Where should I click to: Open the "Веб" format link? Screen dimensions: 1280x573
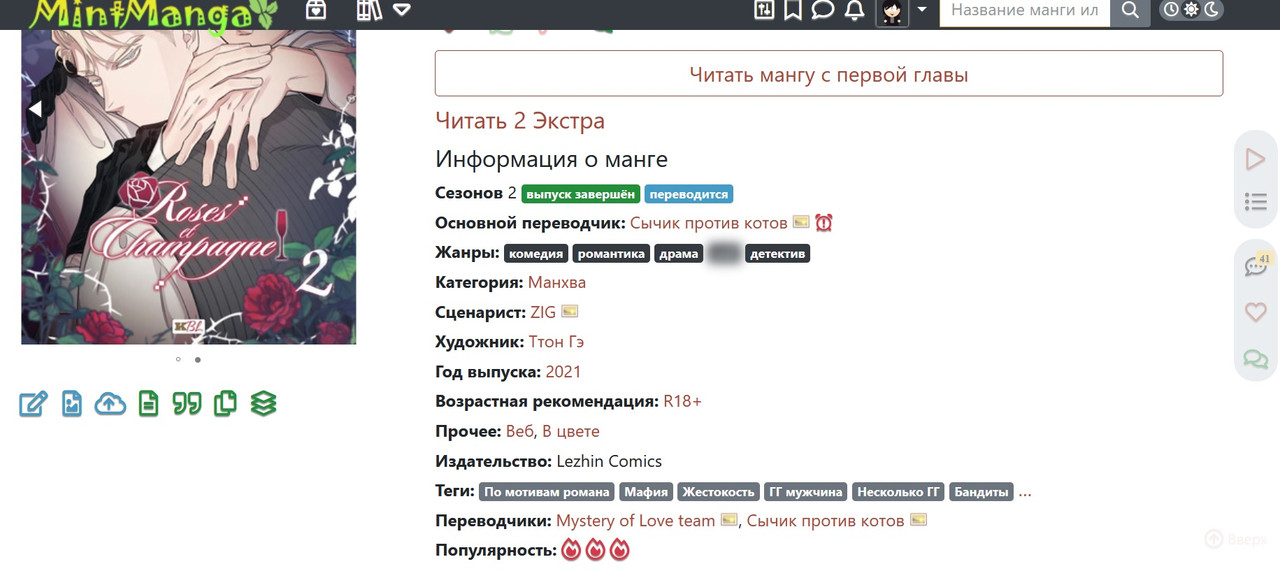point(520,431)
